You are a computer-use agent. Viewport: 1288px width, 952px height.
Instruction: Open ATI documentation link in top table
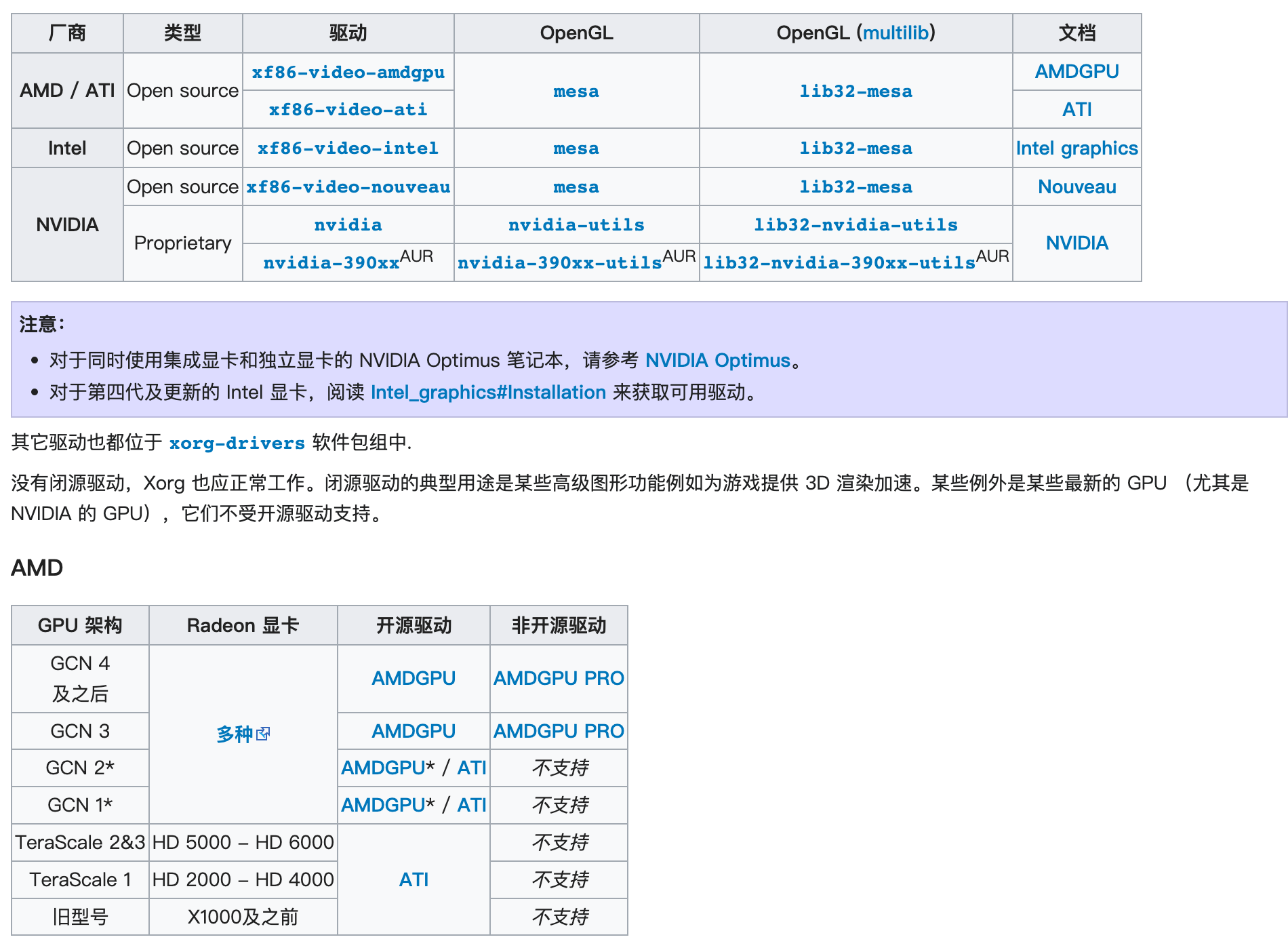pos(1076,109)
